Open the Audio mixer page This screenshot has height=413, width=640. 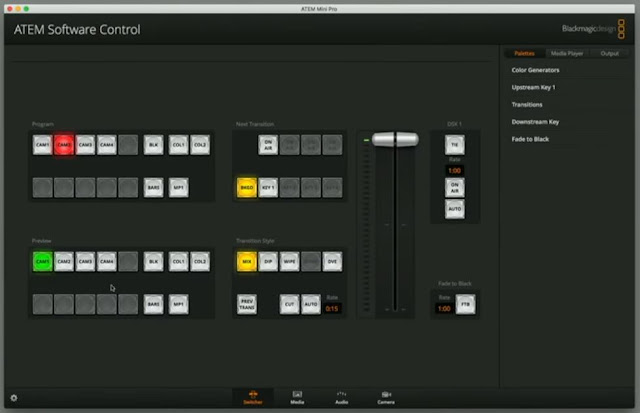(342, 397)
